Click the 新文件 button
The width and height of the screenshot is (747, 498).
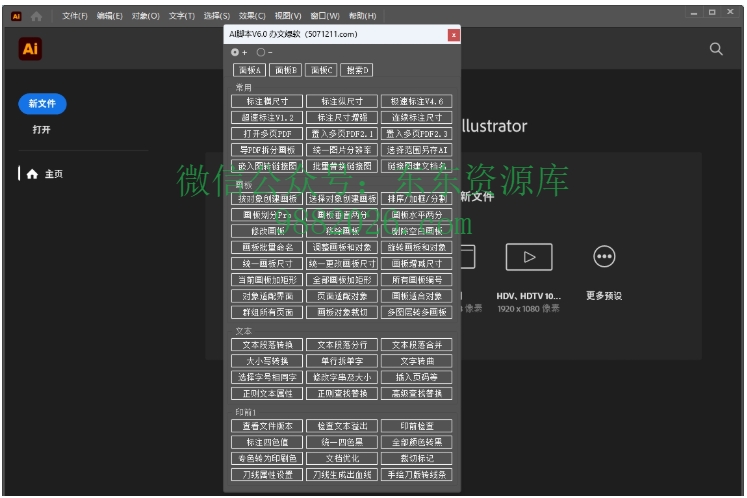point(42,103)
